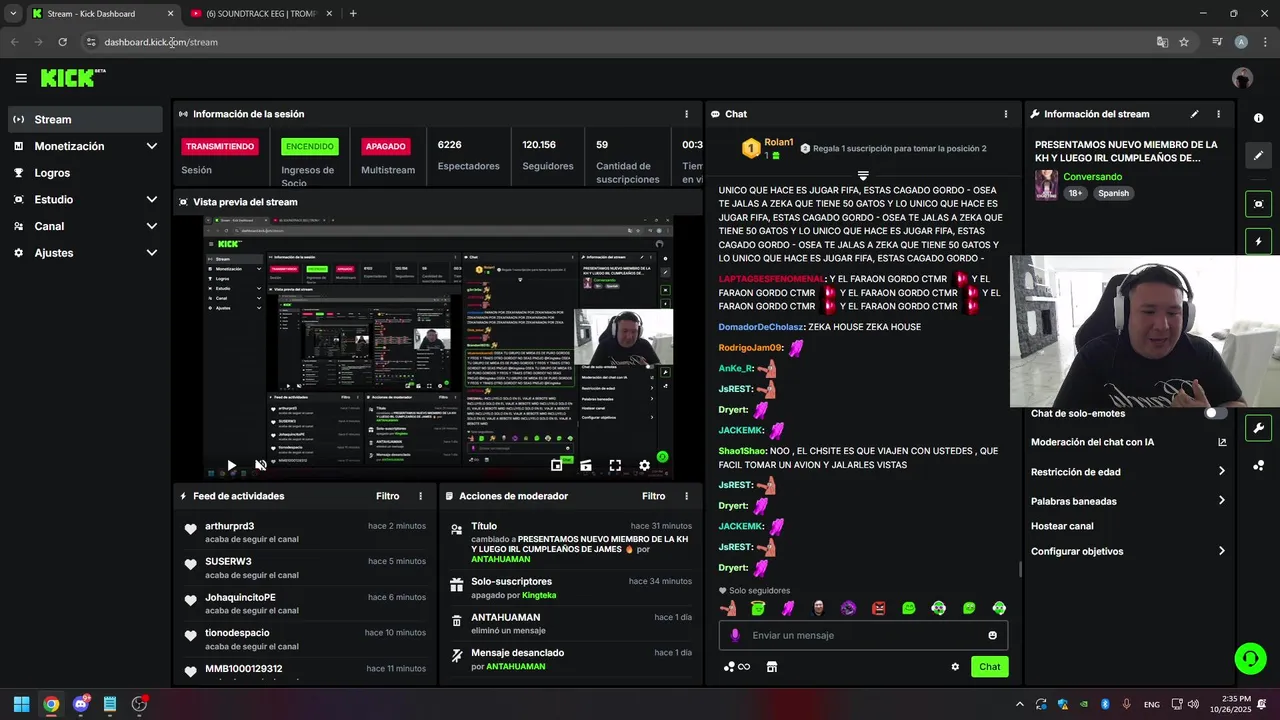Expand the Canal sidebar menu

point(85,226)
